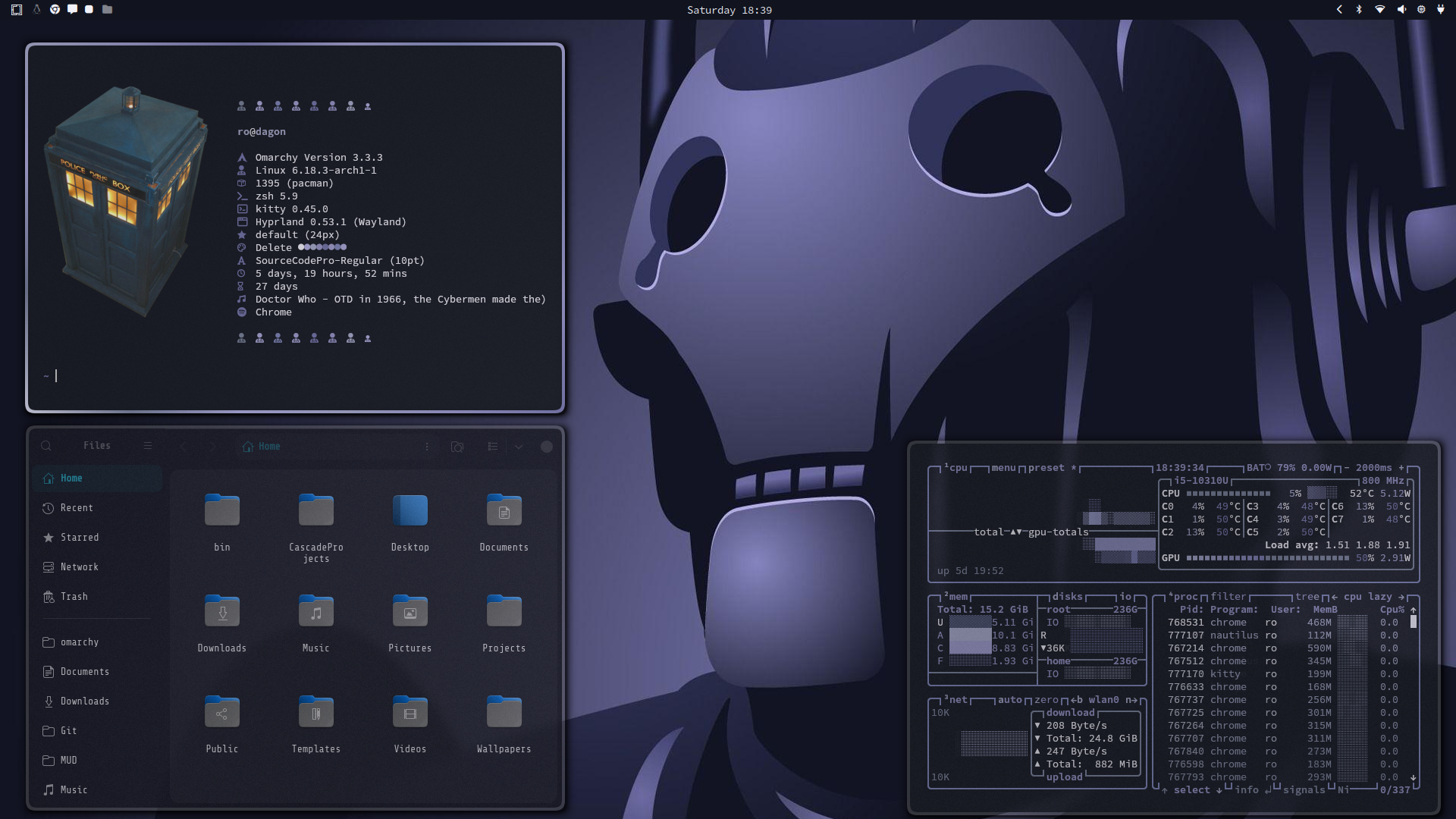Select Recent in Files sidebar
Screen dimensions: 1456x819
[77, 508]
